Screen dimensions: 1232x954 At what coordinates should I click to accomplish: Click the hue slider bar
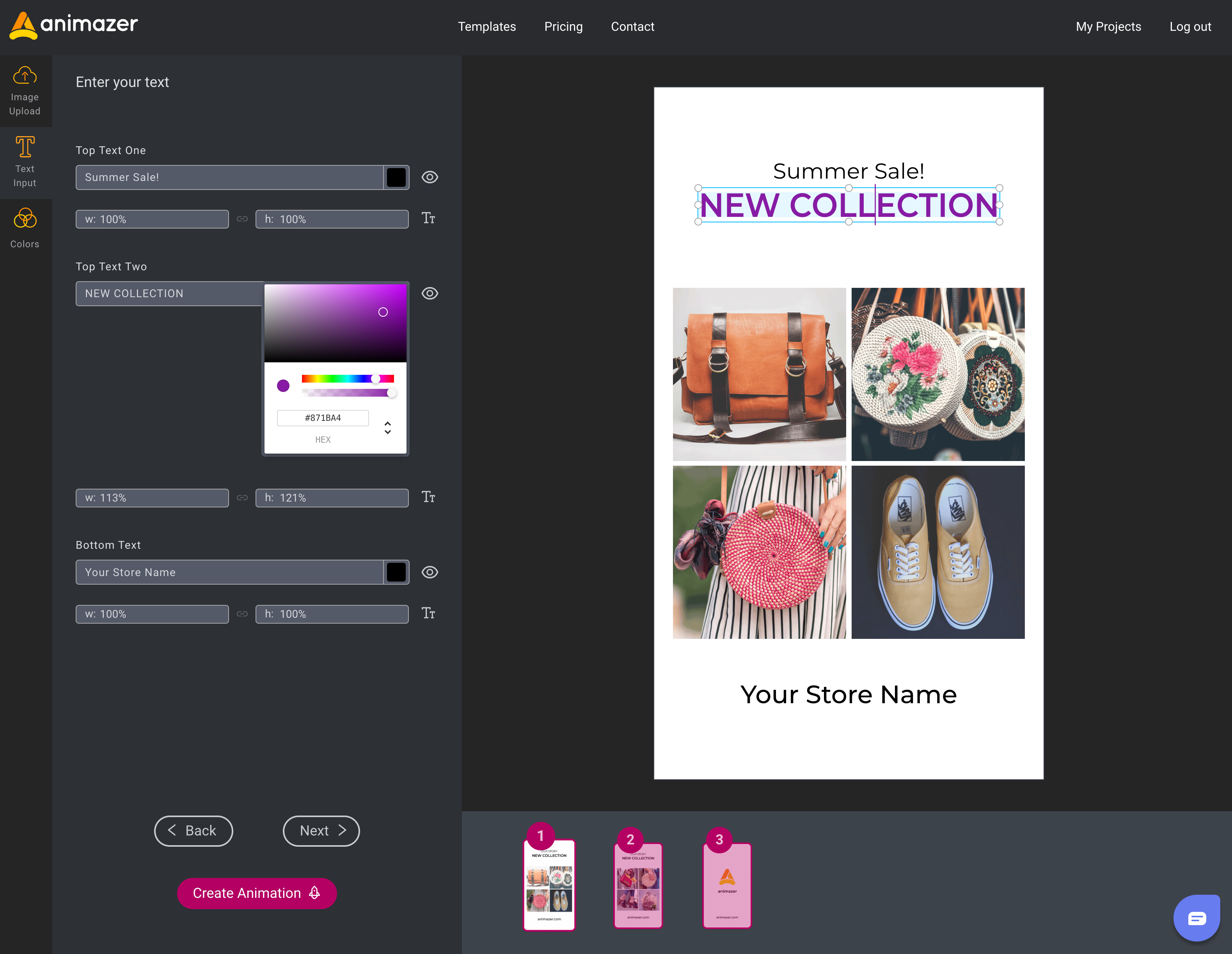pos(348,378)
